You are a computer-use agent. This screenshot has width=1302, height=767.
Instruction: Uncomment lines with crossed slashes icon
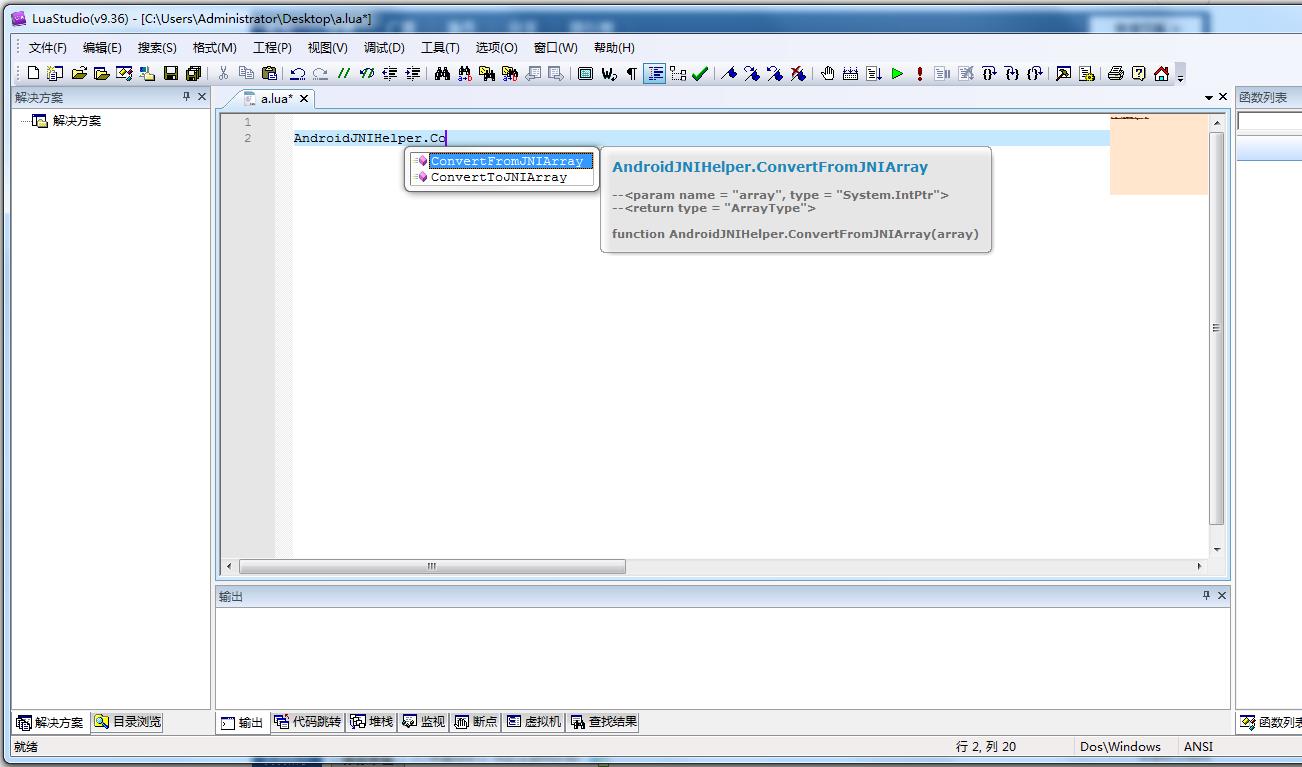pyautogui.click(x=366, y=73)
